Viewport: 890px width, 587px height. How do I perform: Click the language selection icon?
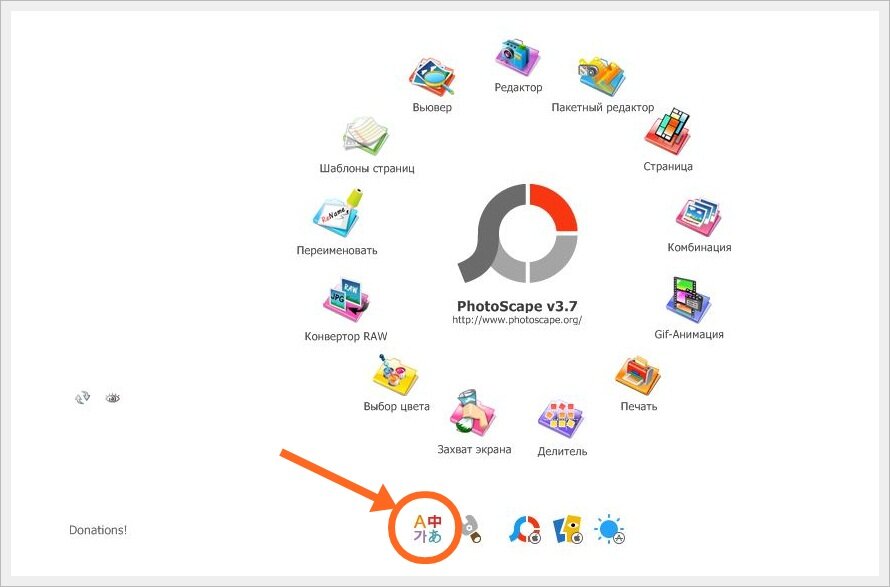[x=427, y=529]
